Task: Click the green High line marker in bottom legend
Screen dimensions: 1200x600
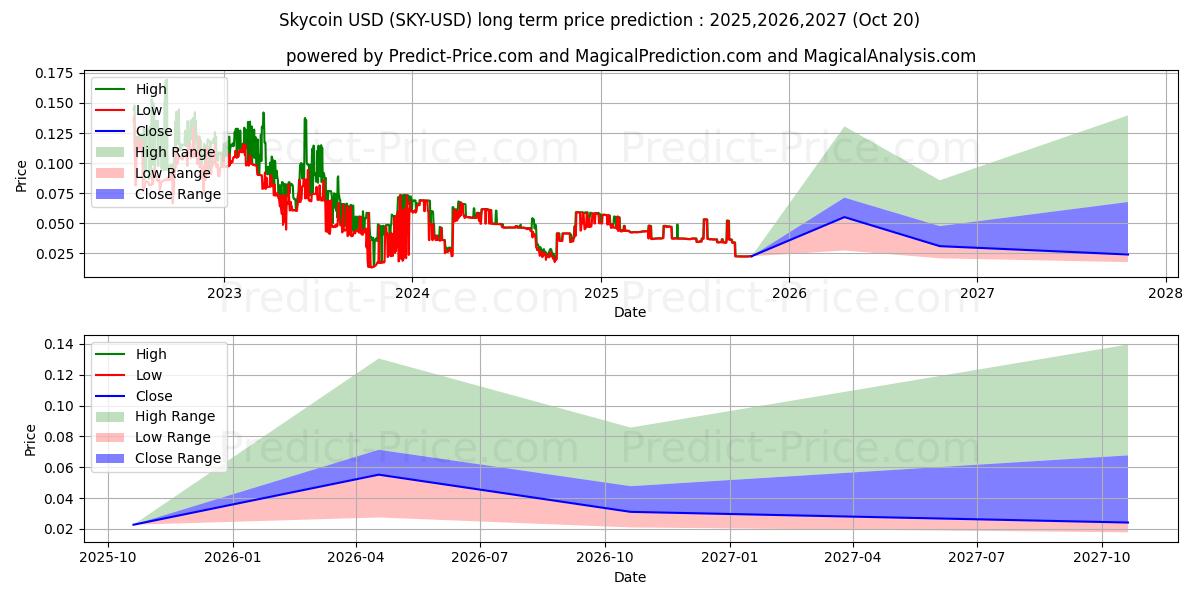Action: (x=111, y=355)
